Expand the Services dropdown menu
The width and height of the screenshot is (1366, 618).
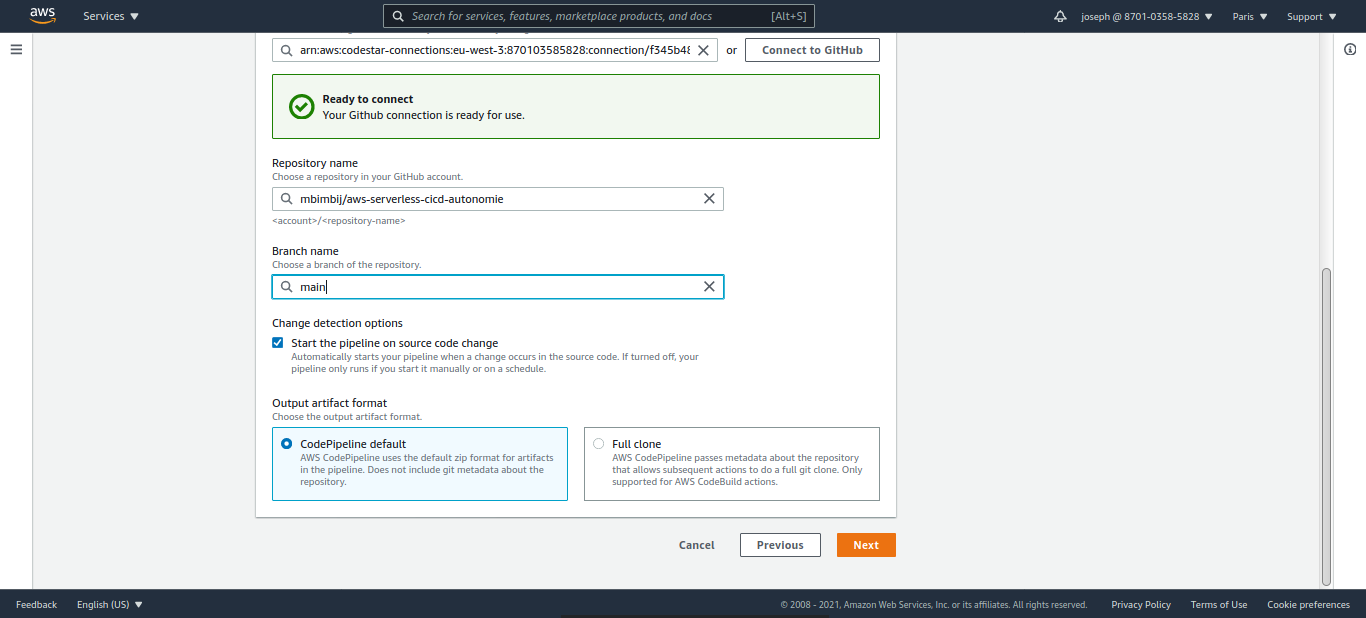click(x=111, y=17)
